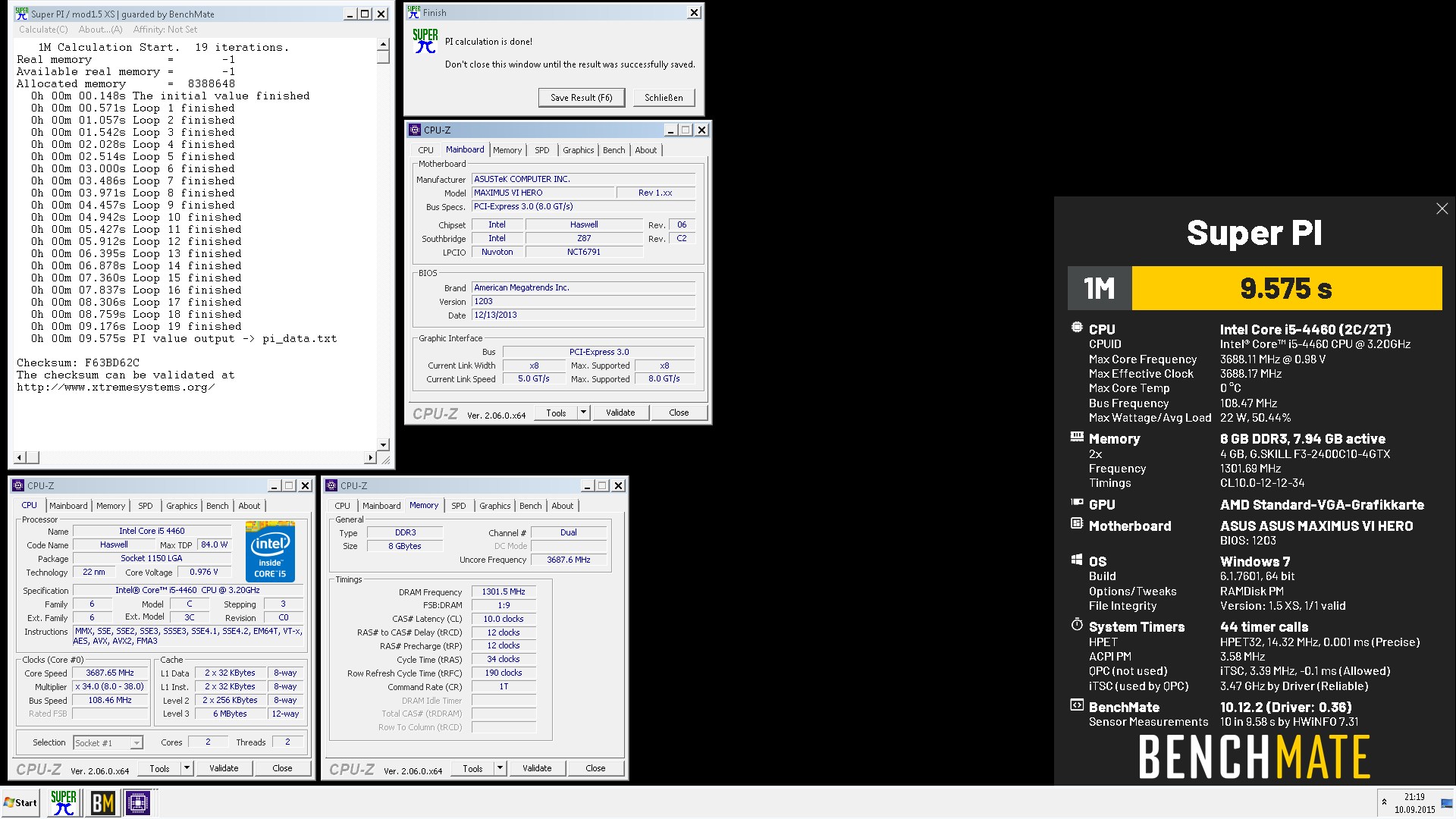Click Close button in CPU window

tap(282, 768)
